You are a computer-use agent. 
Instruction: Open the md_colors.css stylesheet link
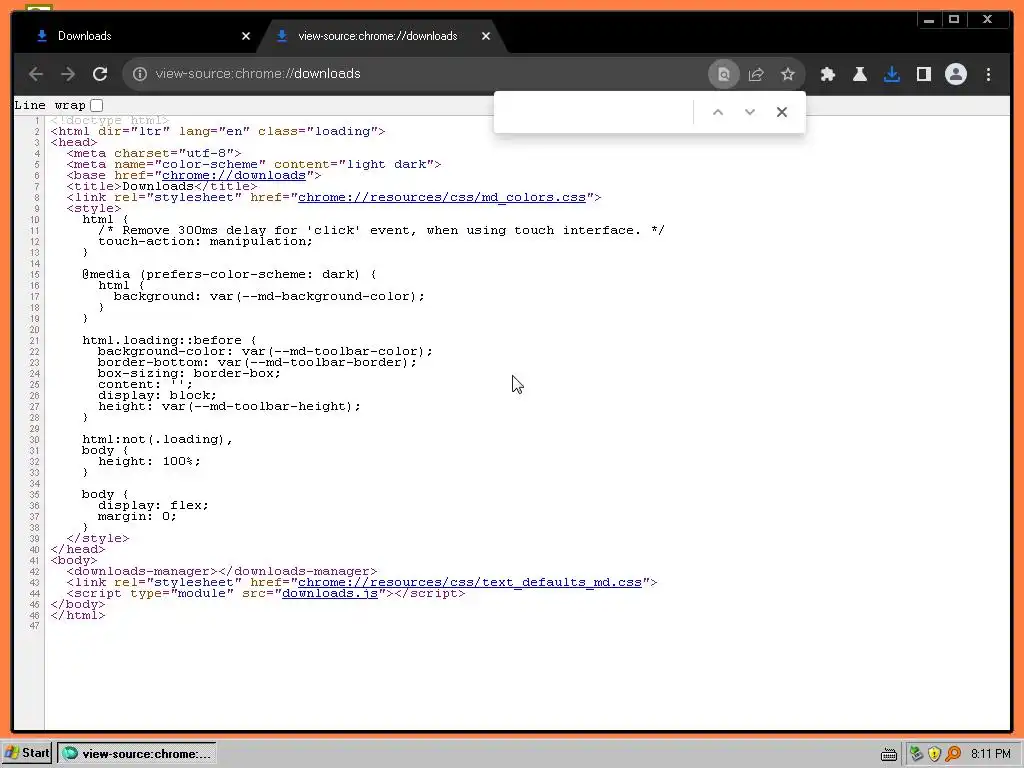[442, 197]
